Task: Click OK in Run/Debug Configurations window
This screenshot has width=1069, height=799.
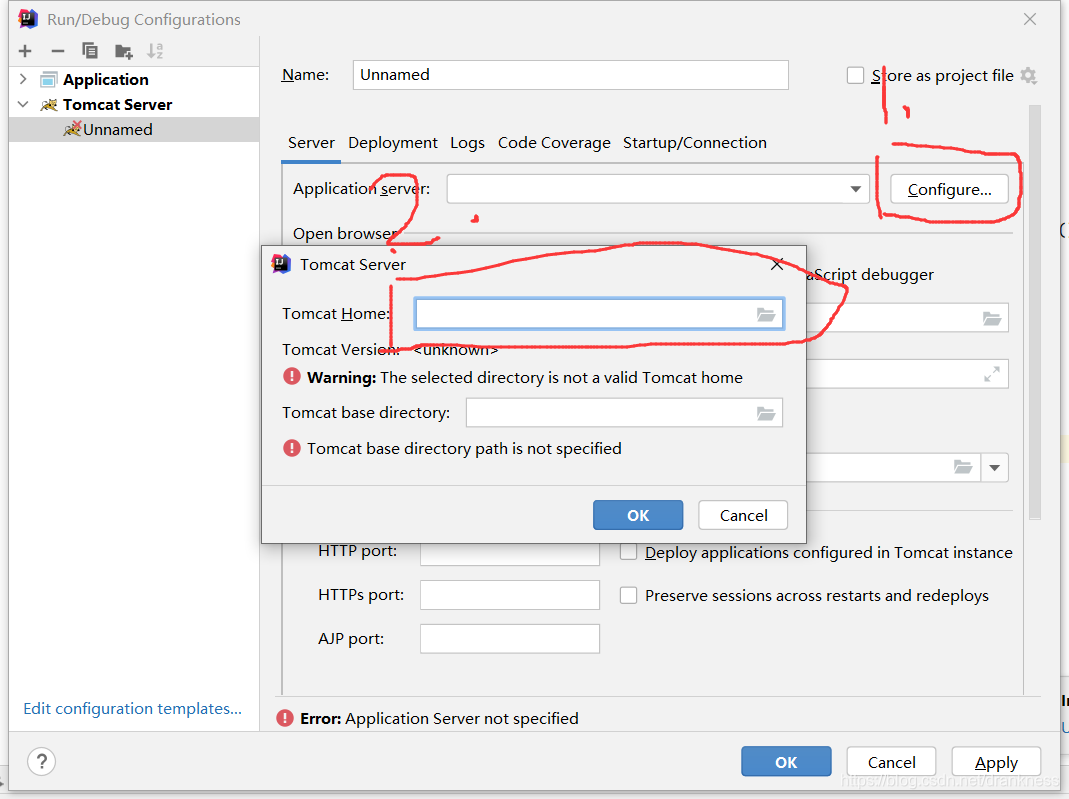Action: [786, 762]
